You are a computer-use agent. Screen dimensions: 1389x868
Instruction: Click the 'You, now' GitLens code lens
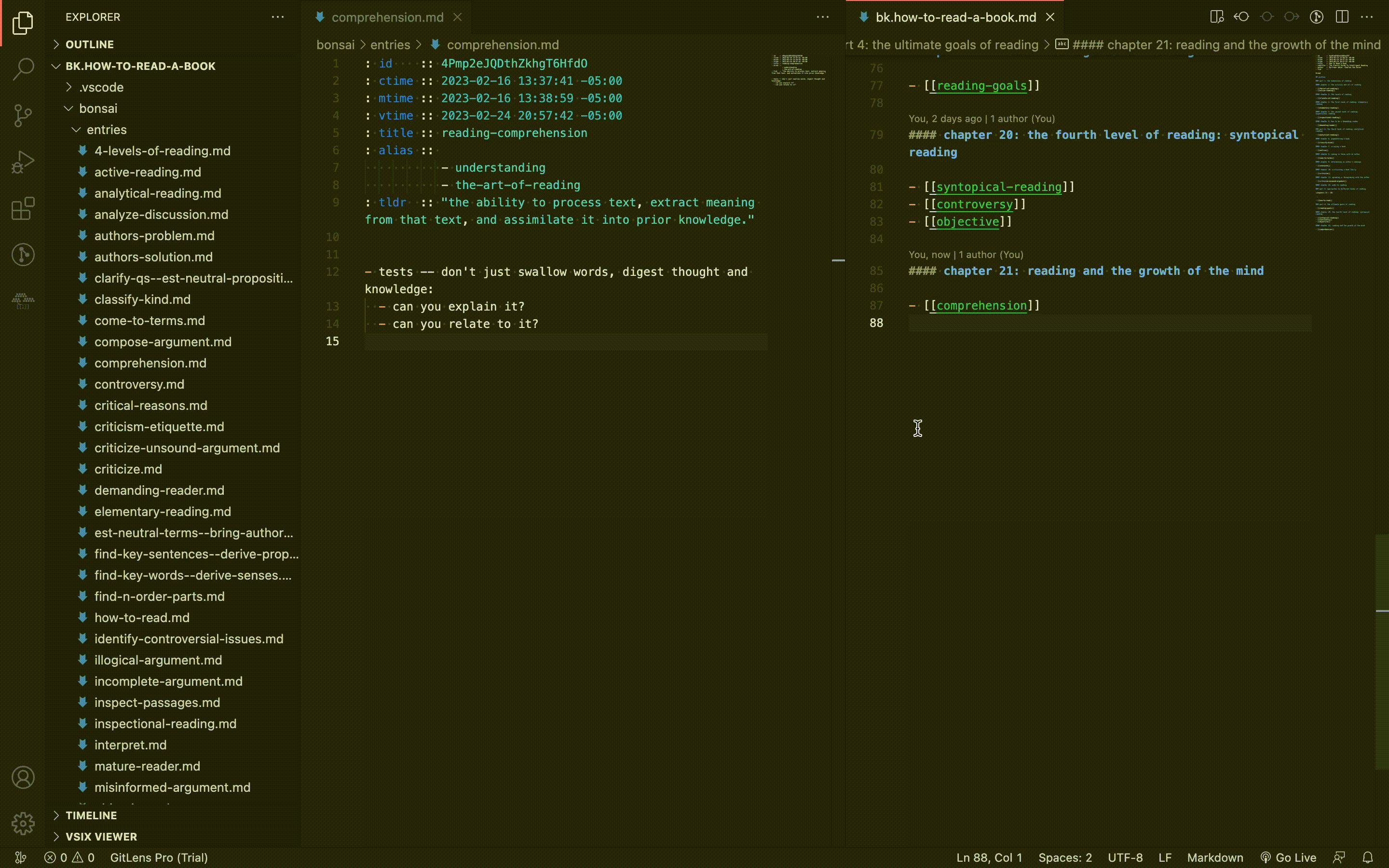[966, 255]
